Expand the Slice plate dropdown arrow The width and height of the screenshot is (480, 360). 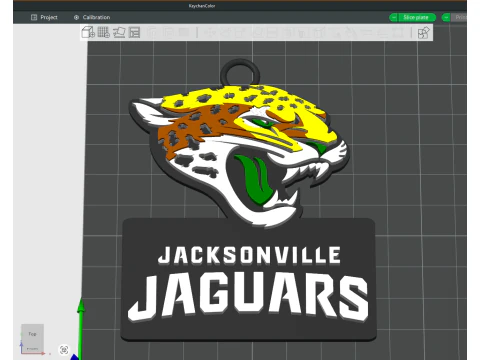[393, 17]
